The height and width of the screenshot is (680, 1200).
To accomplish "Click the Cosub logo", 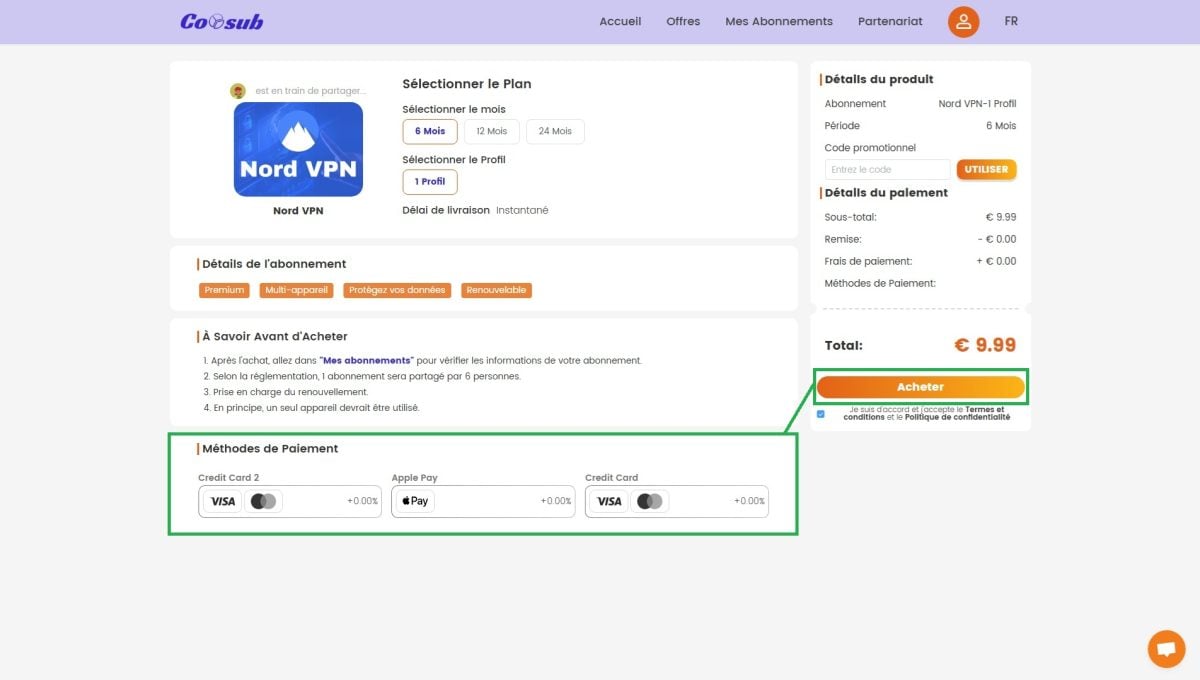I will tap(221, 21).
